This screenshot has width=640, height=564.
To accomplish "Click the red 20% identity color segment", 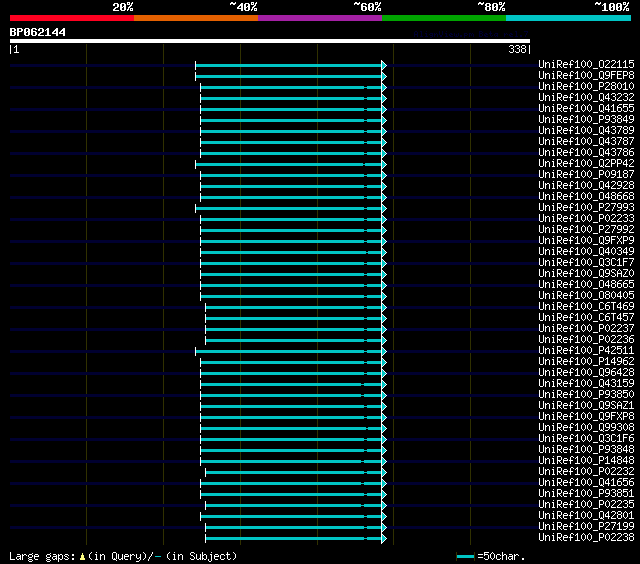I will tap(72, 18).
